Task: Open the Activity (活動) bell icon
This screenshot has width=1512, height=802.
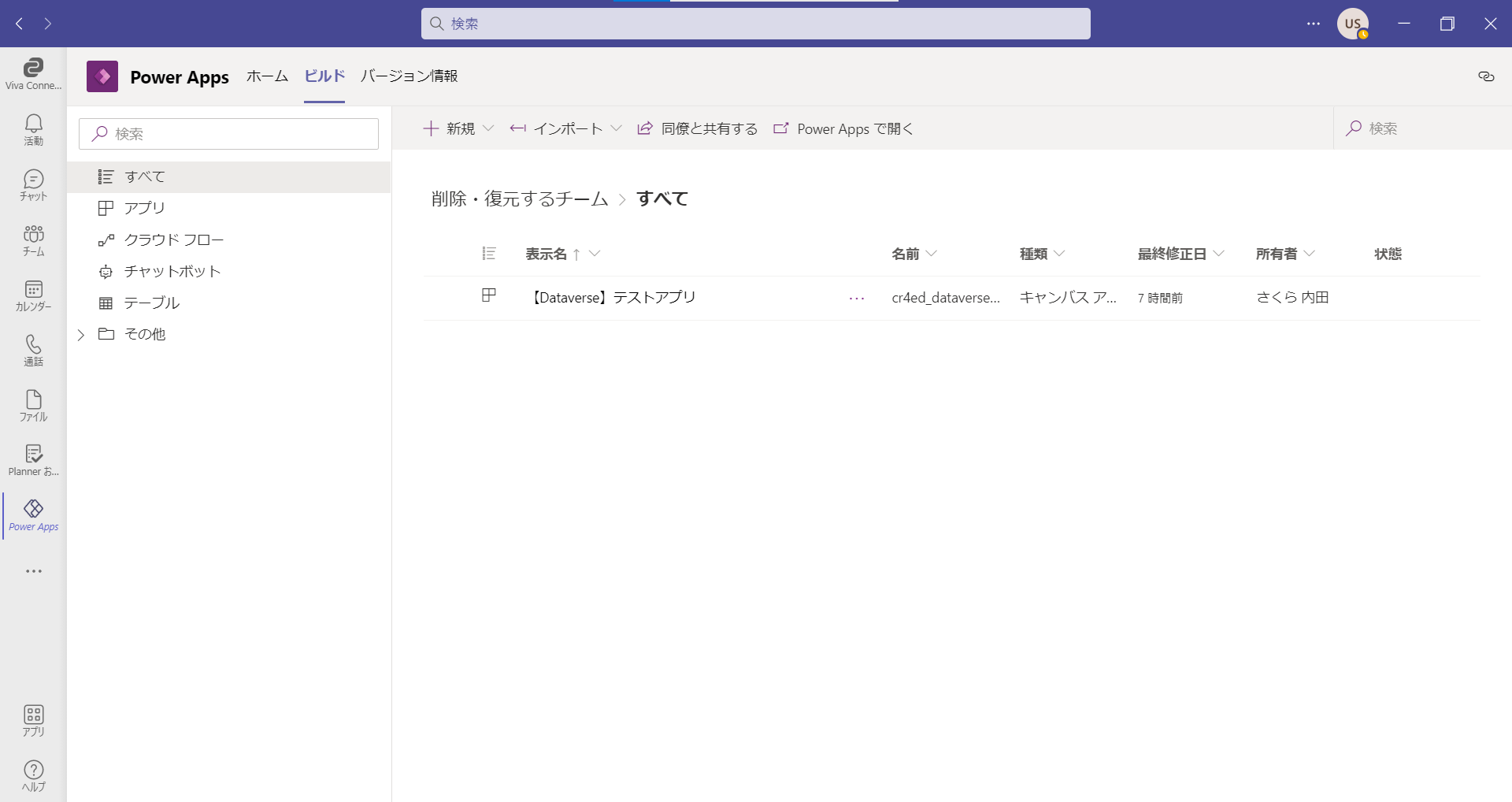Action: pos(33,129)
